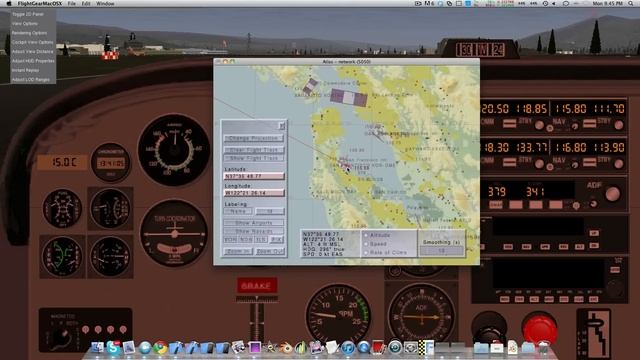The width and height of the screenshot is (640, 360).
Task: Open the Trash in the Dock
Action: pyautogui.click(x=543, y=347)
